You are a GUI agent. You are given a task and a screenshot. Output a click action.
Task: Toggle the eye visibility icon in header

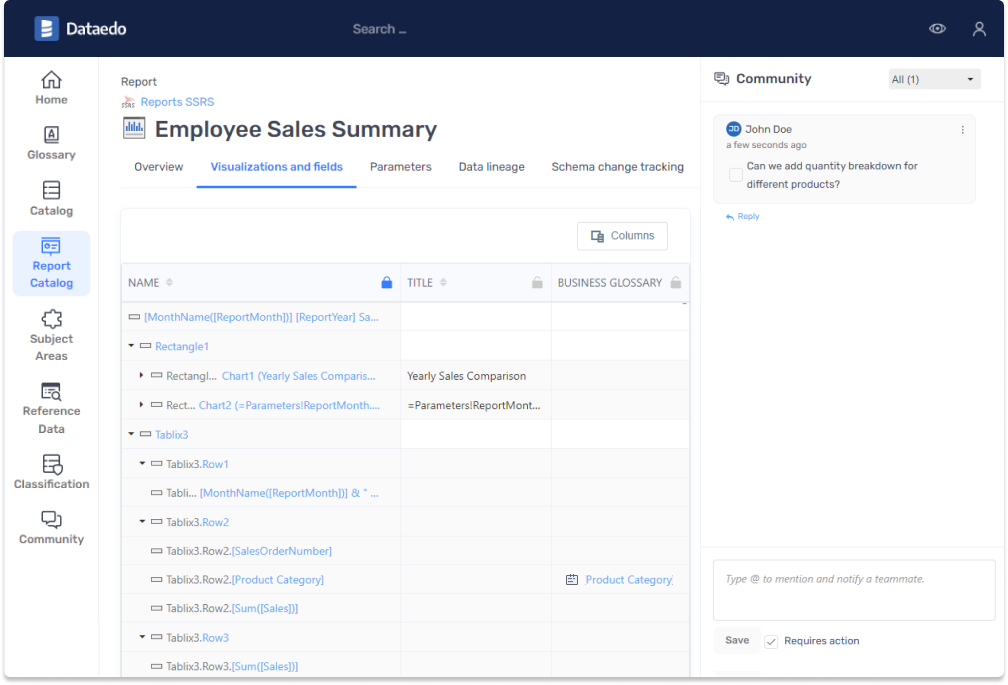(937, 29)
